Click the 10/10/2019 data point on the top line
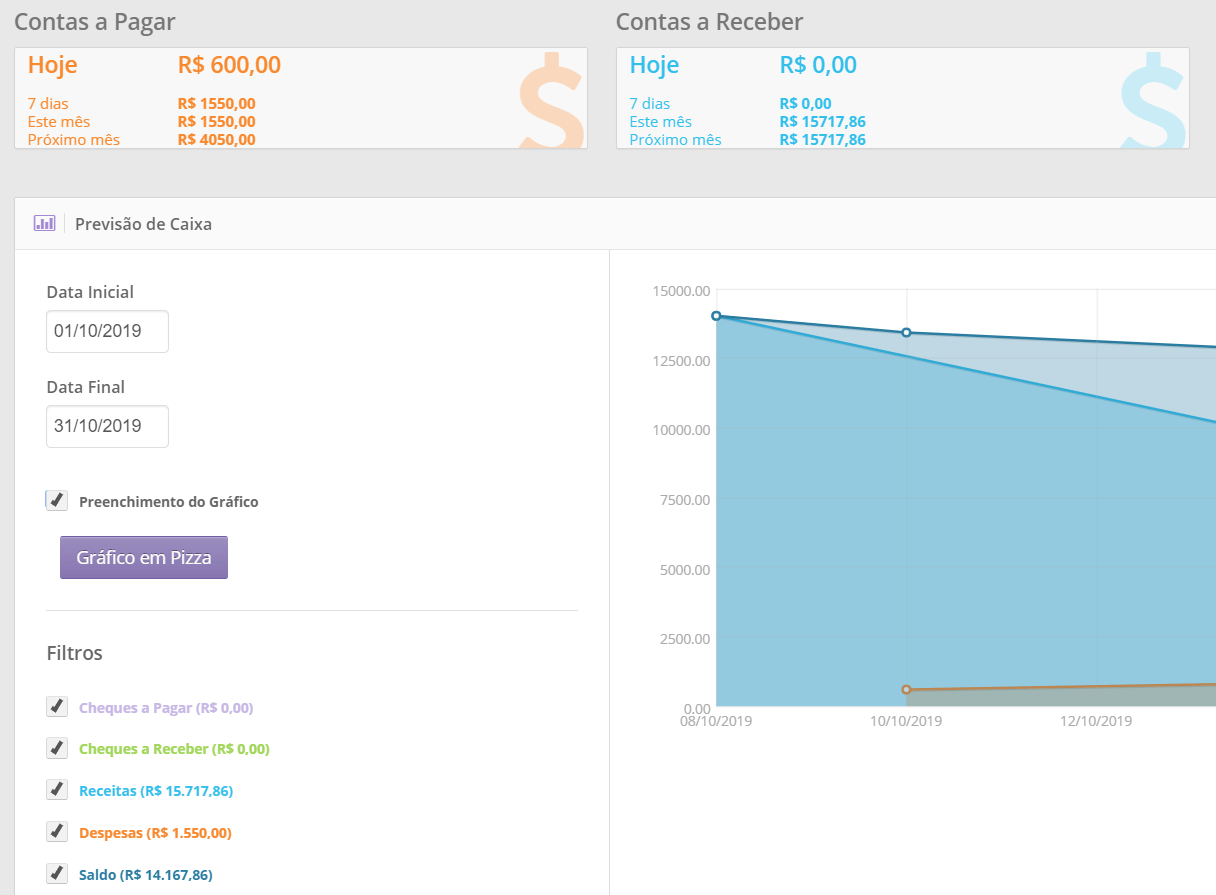 pyautogui.click(x=906, y=333)
